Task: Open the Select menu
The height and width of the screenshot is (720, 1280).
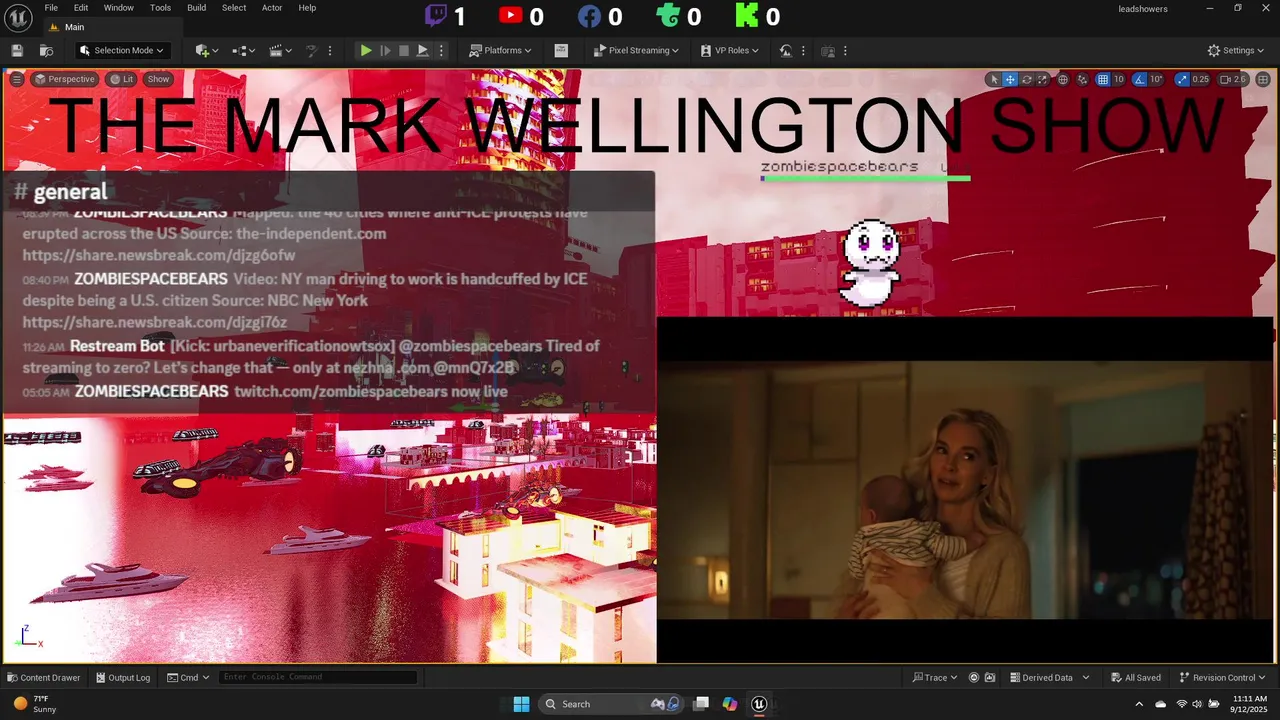Action: pyautogui.click(x=234, y=8)
